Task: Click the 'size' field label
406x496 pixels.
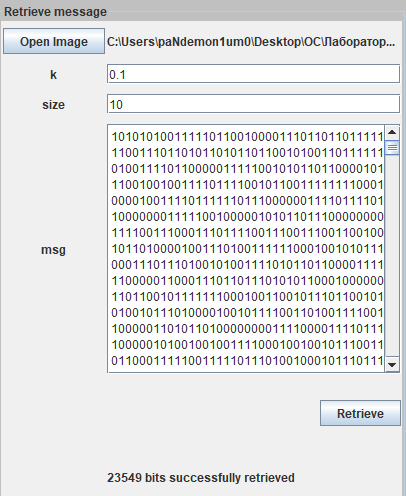Action: click(x=53, y=105)
